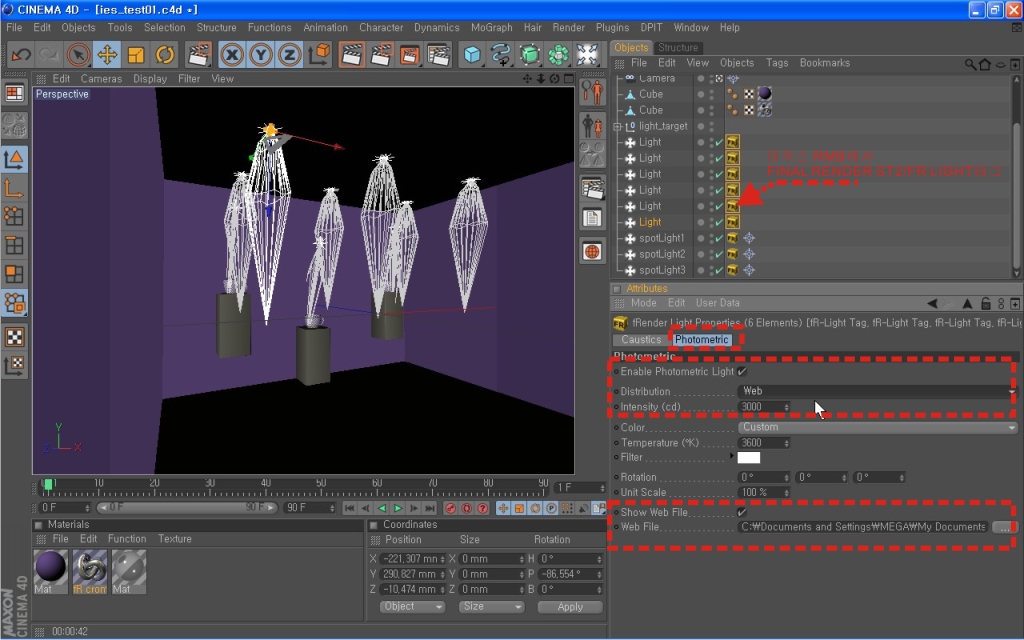The height and width of the screenshot is (640, 1024).
Task: Toggle visibility dot of first Cube
Action: tap(701, 94)
